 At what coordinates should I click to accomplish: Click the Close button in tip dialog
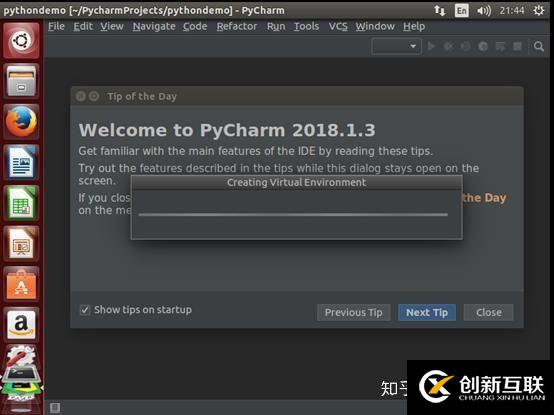click(489, 313)
